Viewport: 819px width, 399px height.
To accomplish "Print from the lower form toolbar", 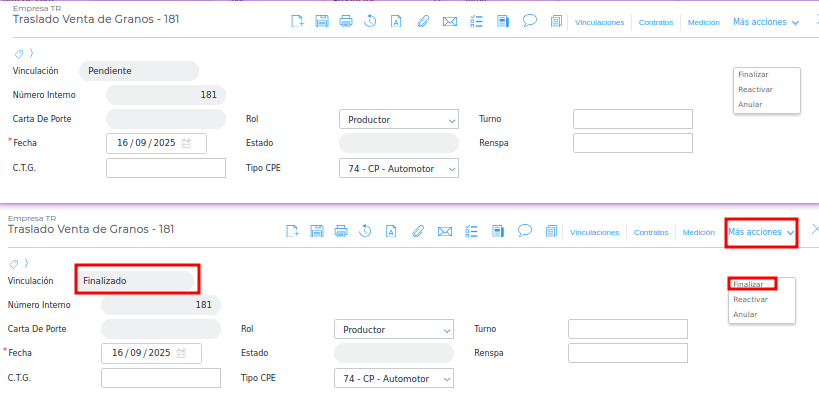I will tap(341, 231).
